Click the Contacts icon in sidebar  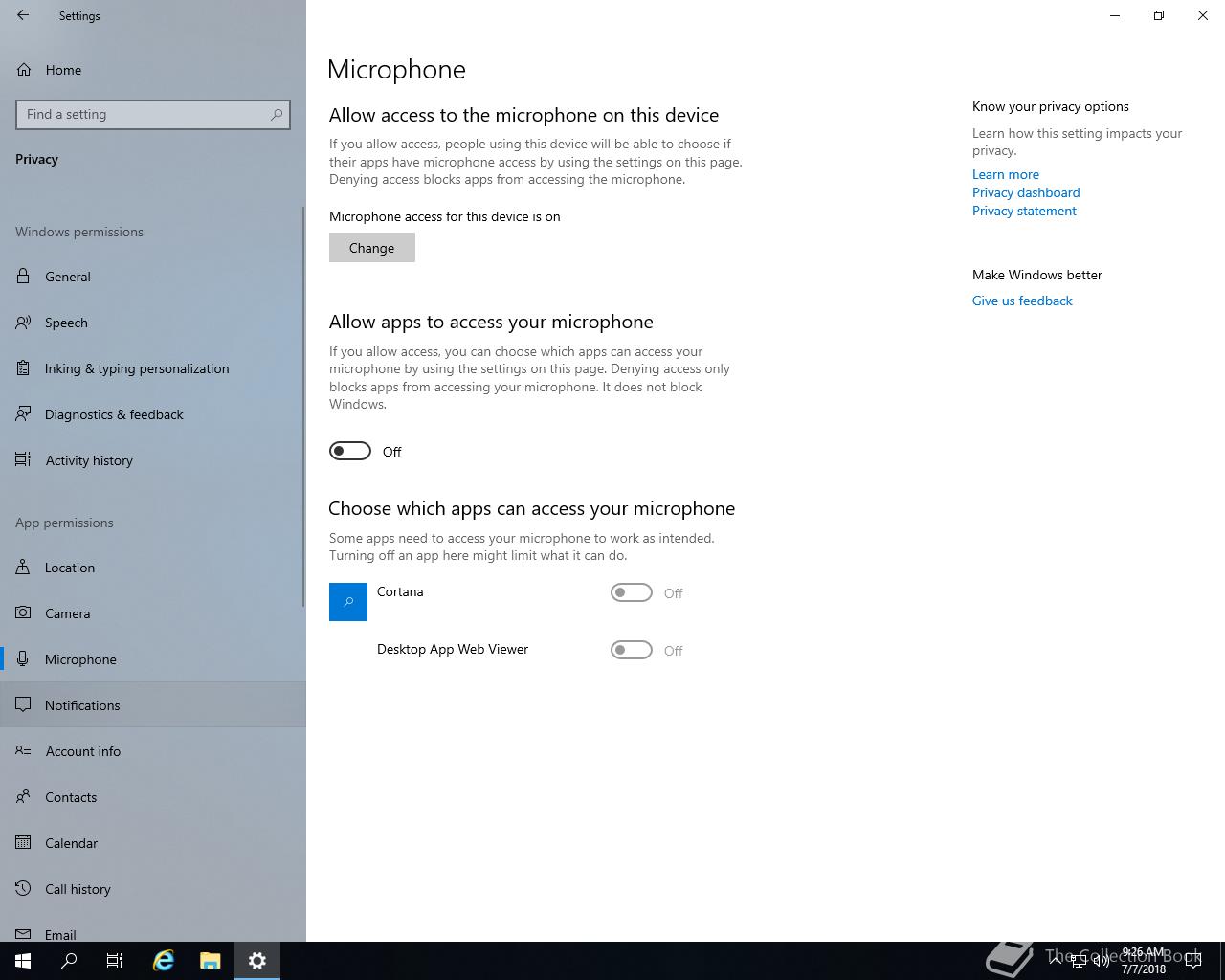[x=24, y=797]
